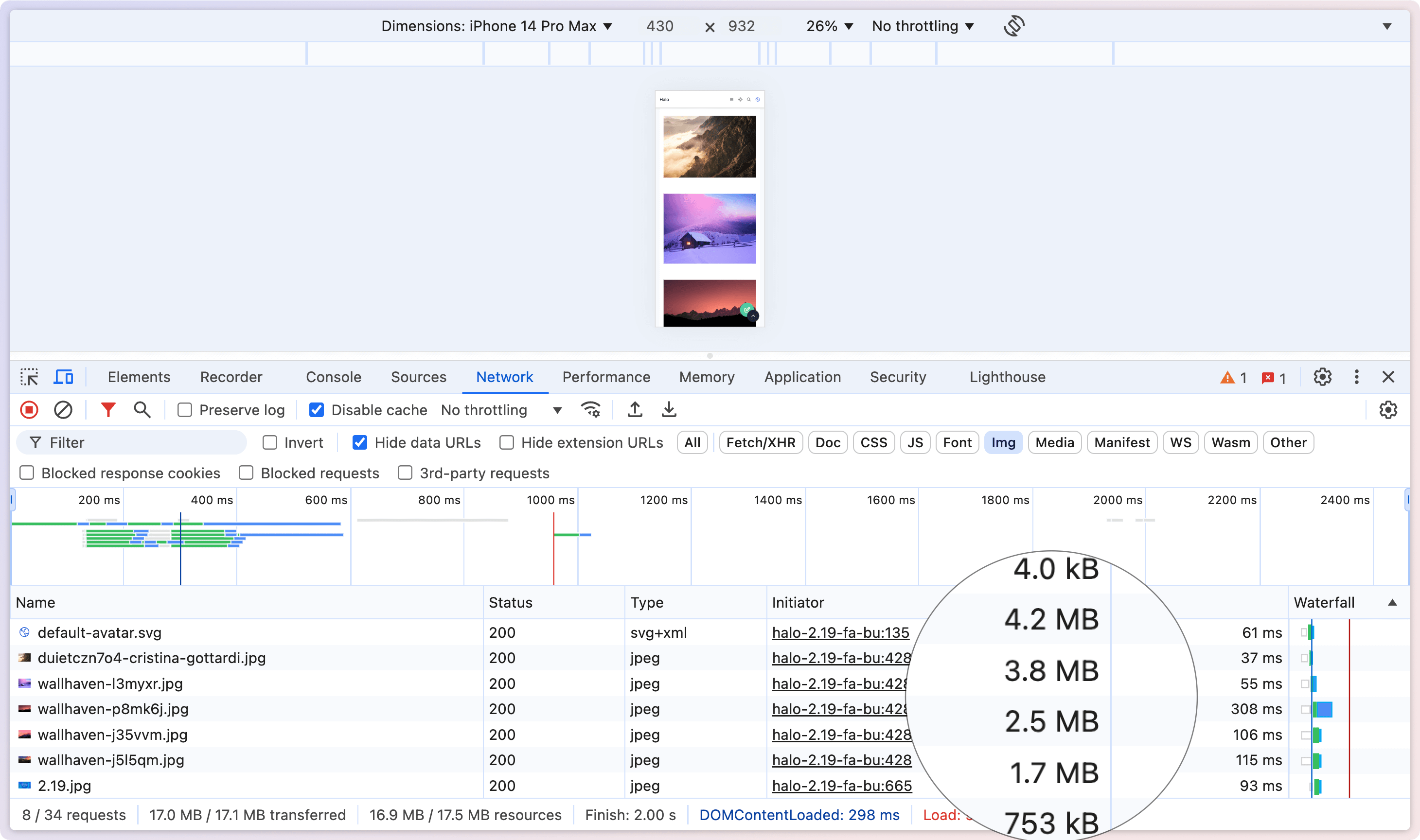Toggle the Invert filter checkbox
1420x840 pixels.
[x=269, y=442]
